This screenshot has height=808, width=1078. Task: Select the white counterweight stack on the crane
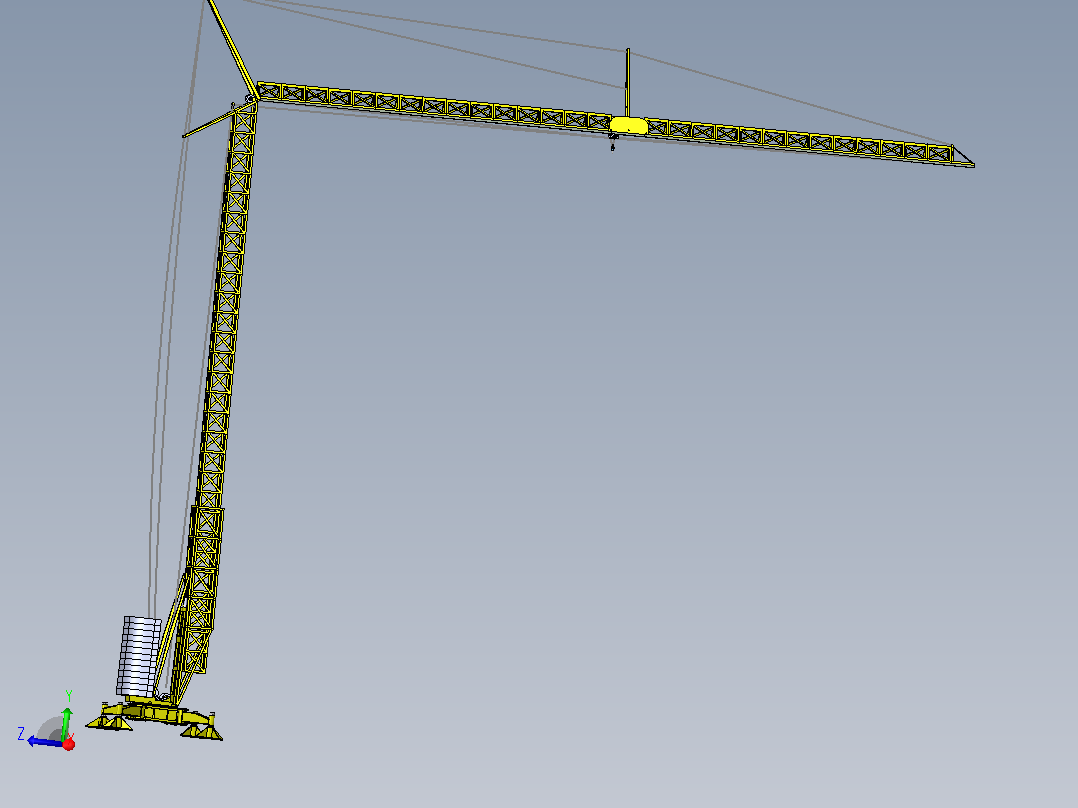click(x=139, y=656)
